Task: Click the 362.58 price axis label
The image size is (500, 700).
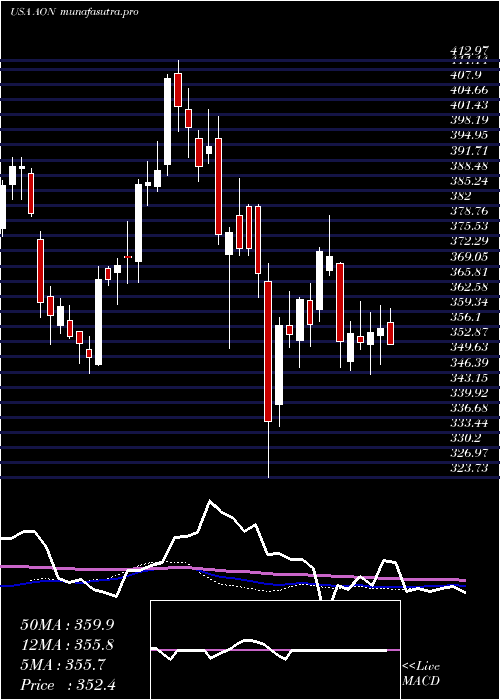Action: (x=469, y=287)
